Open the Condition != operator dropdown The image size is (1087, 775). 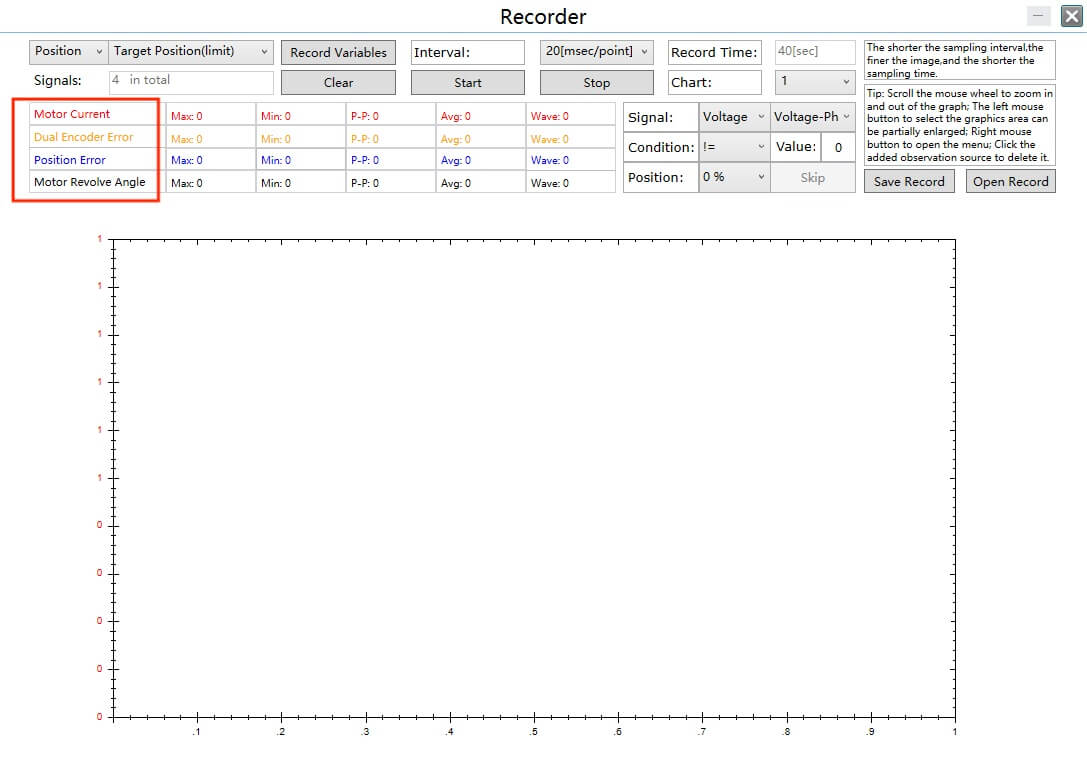(733, 147)
